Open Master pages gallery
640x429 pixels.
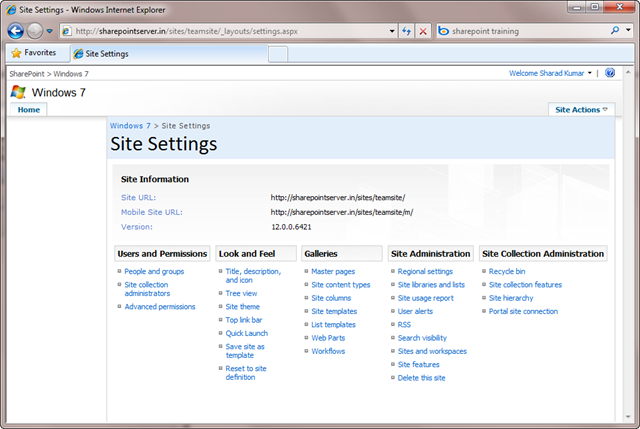333,271
